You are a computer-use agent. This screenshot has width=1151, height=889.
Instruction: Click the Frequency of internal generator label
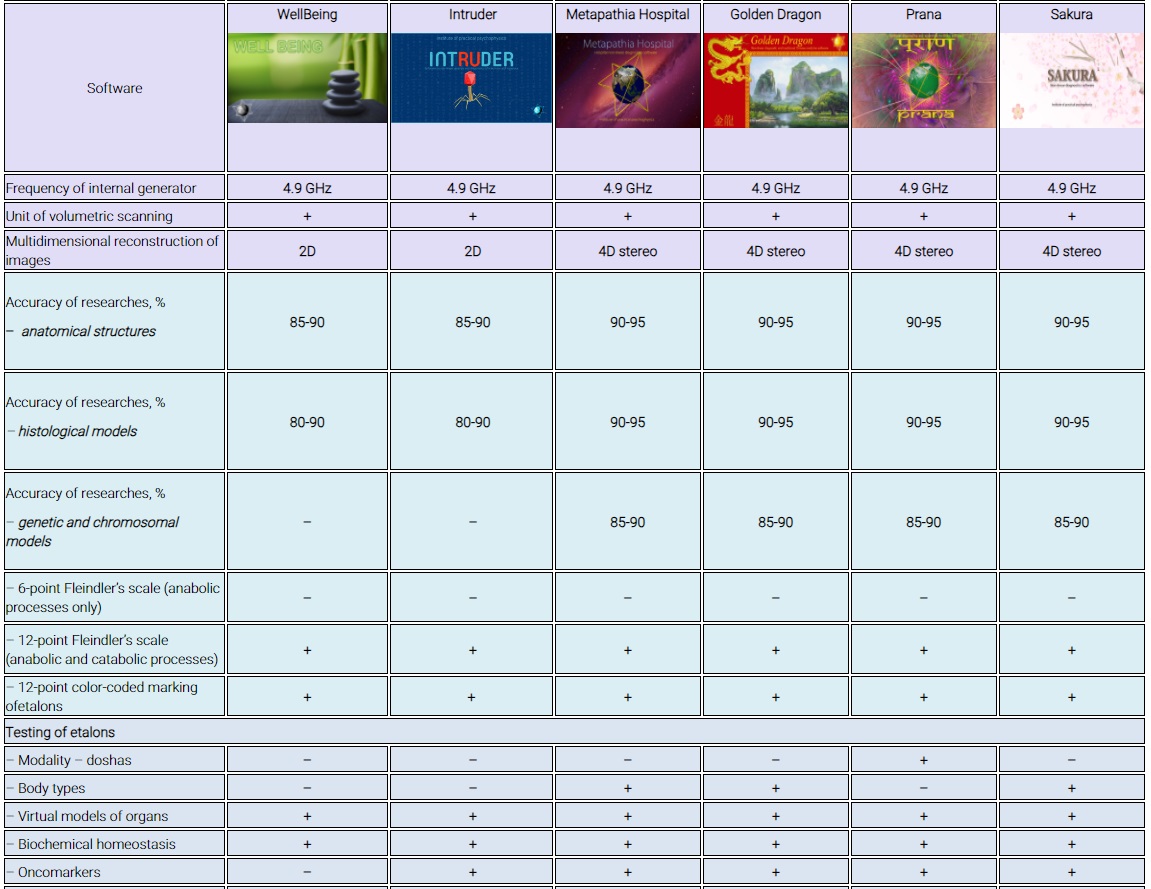click(x=101, y=188)
